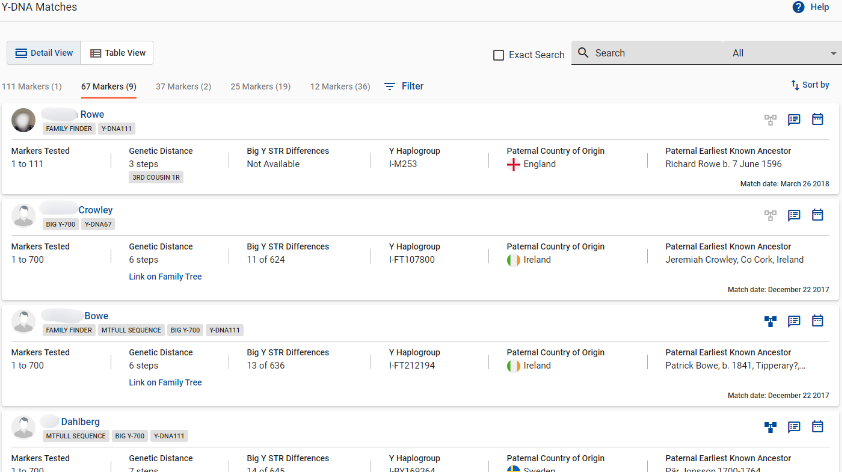Screen dimensions: 842x472
Task: Click haplogroup I-FT107800 text
Action: click(412, 259)
